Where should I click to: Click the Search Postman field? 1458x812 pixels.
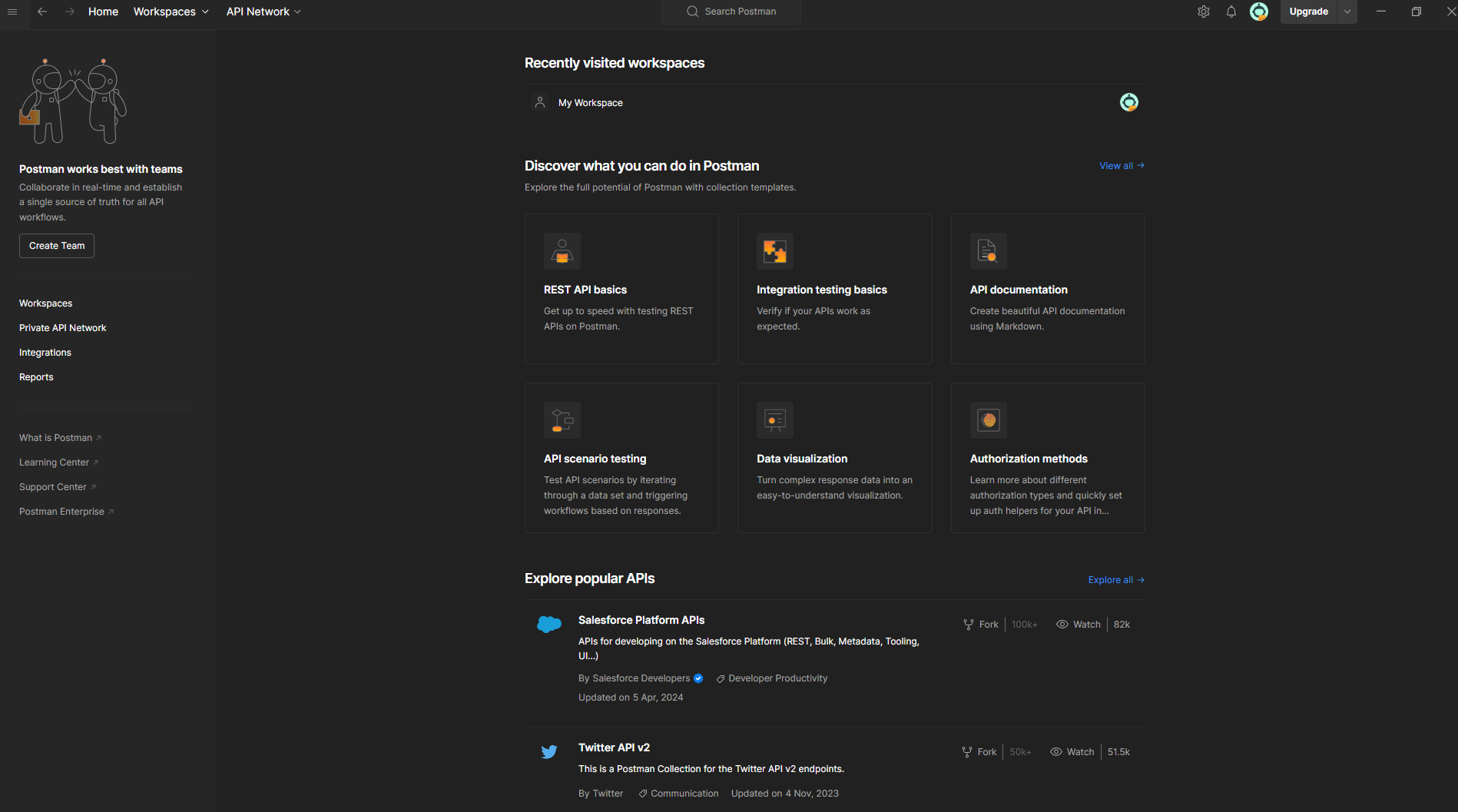click(x=731, y=12)
